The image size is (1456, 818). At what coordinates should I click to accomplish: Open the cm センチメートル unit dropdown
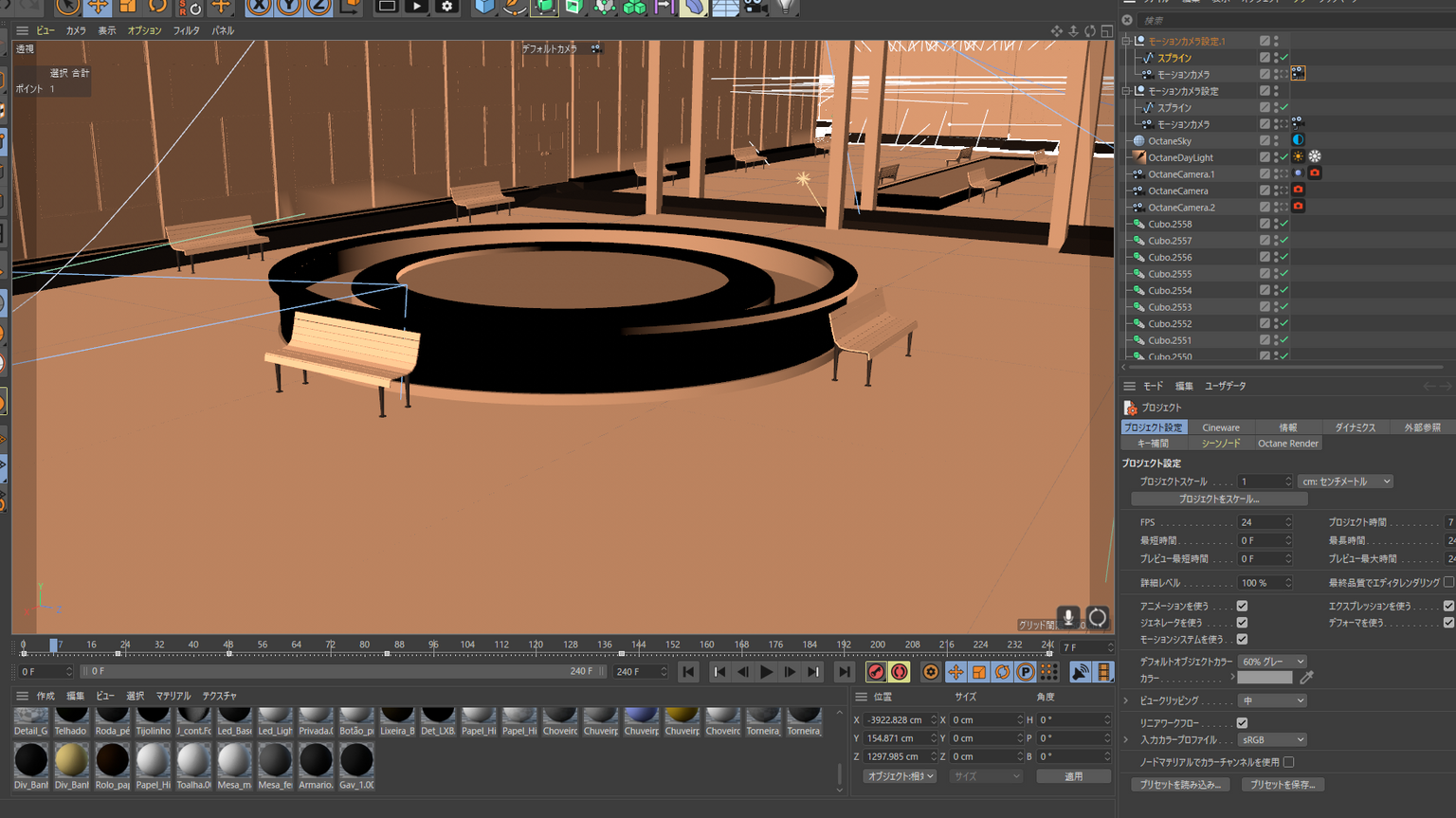coord(1345,482)
